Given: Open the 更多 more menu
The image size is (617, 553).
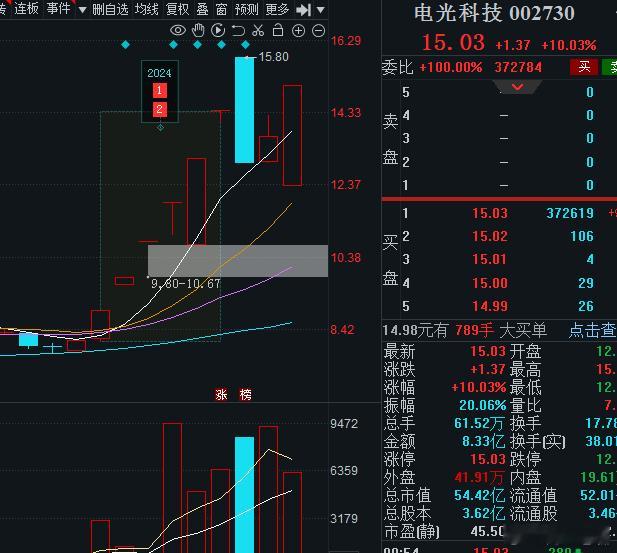Looking at the screenshot, I should point(277,9).
